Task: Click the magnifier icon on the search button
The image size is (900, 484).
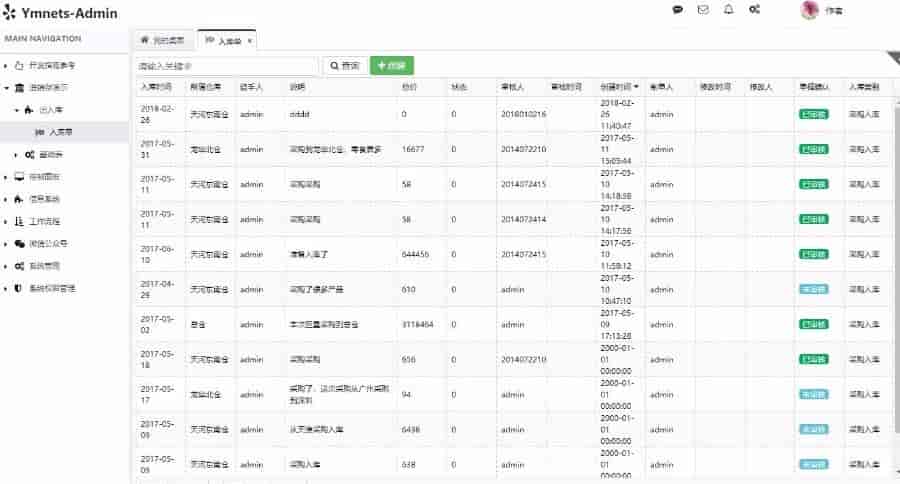Action: coord(334,65)
